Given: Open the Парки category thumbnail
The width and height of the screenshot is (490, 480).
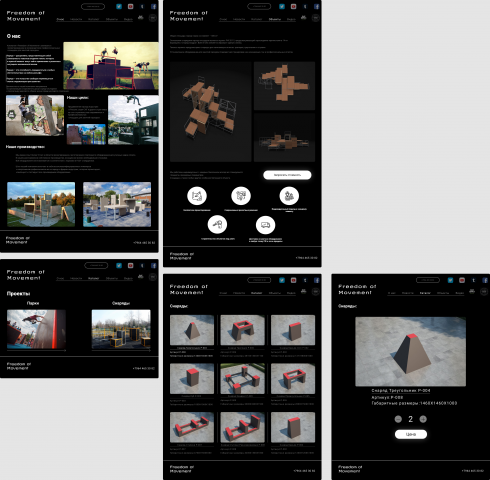Looking at the screenshot, I should pos(36,329).
